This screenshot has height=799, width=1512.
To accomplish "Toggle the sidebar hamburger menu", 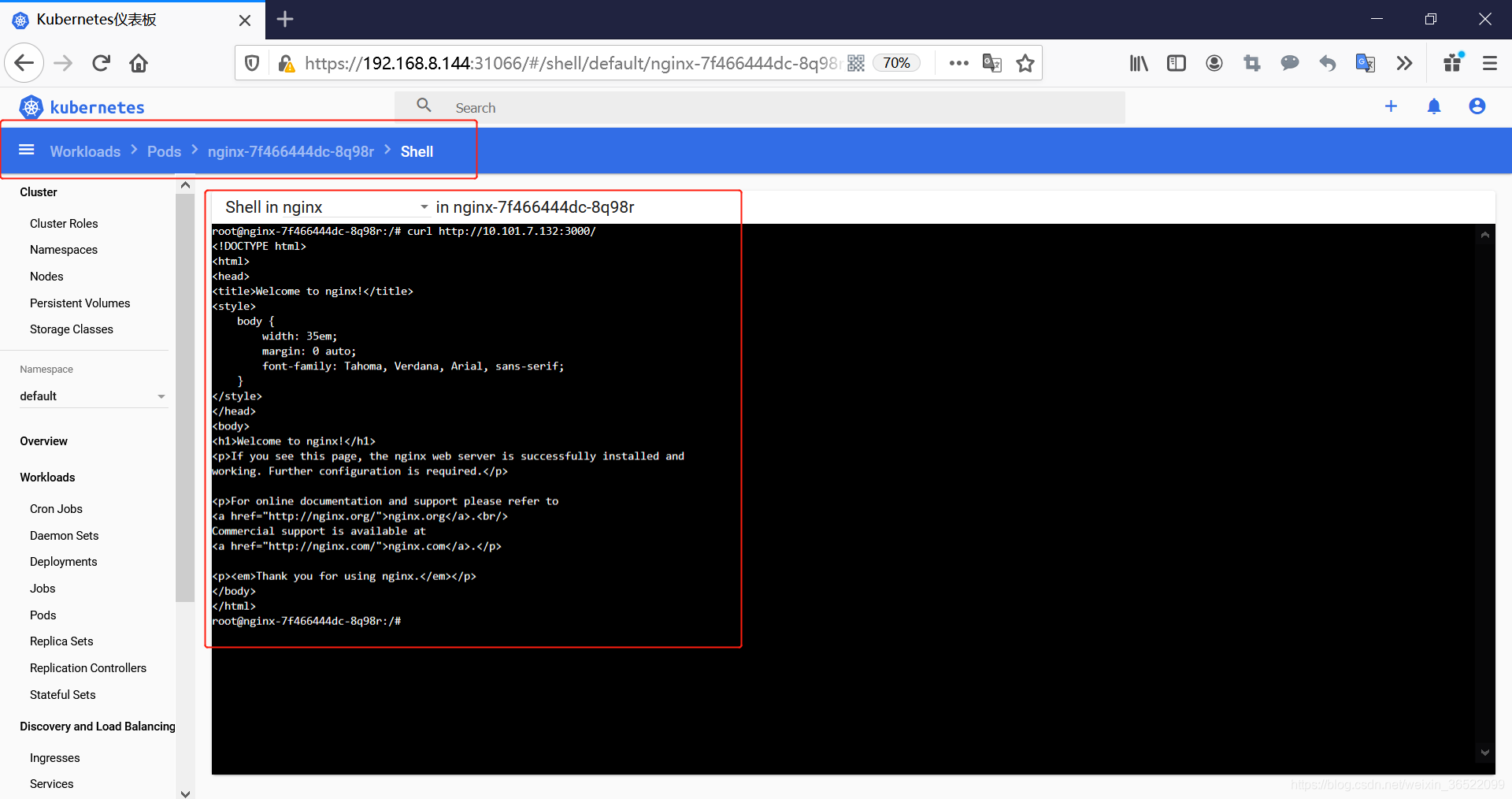I will (27, 150).
